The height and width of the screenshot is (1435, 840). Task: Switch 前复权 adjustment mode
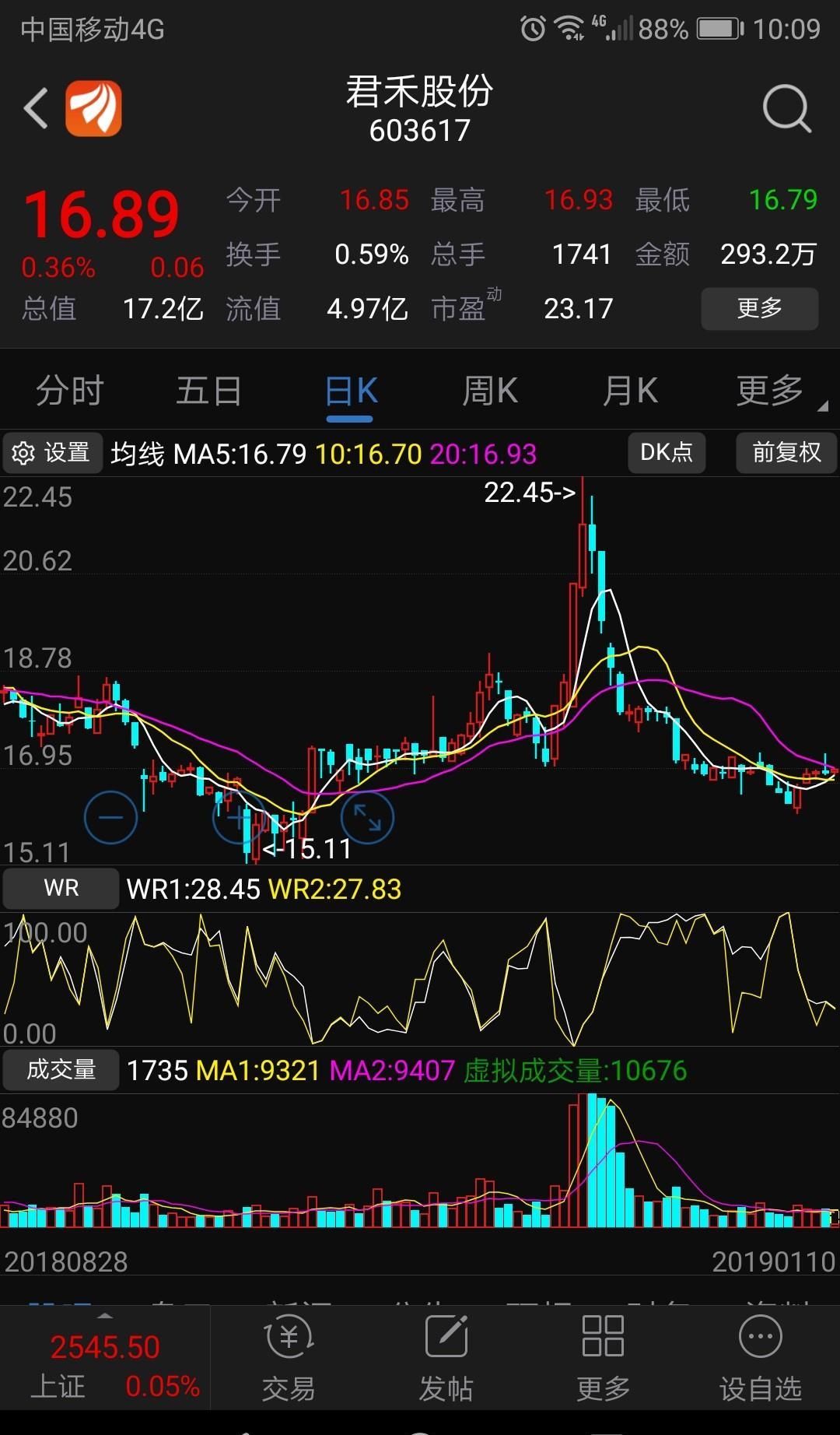pos(786,452)
